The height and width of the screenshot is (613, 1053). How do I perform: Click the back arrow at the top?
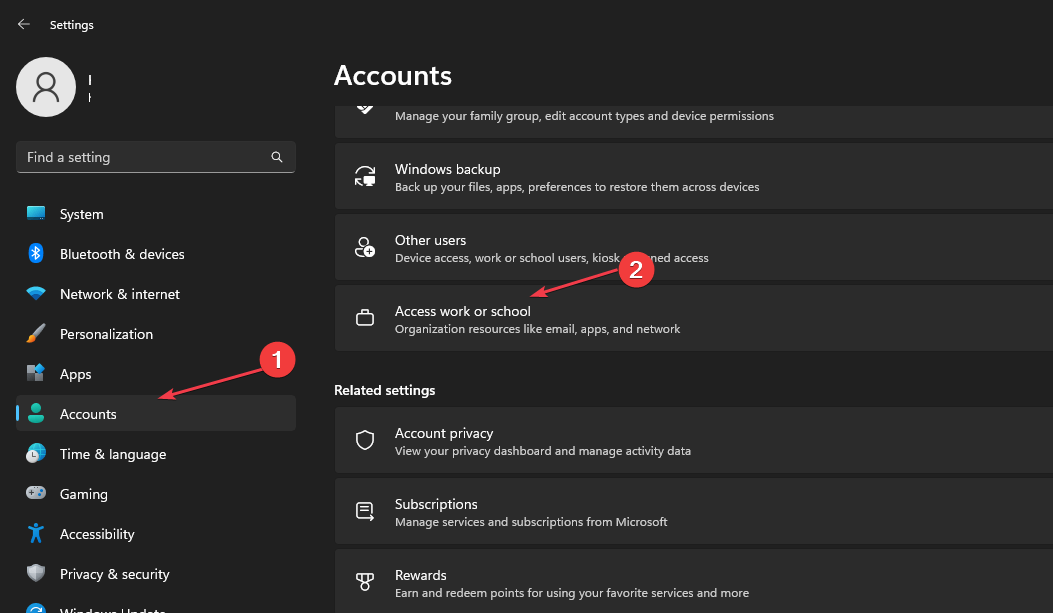[23, 24]
